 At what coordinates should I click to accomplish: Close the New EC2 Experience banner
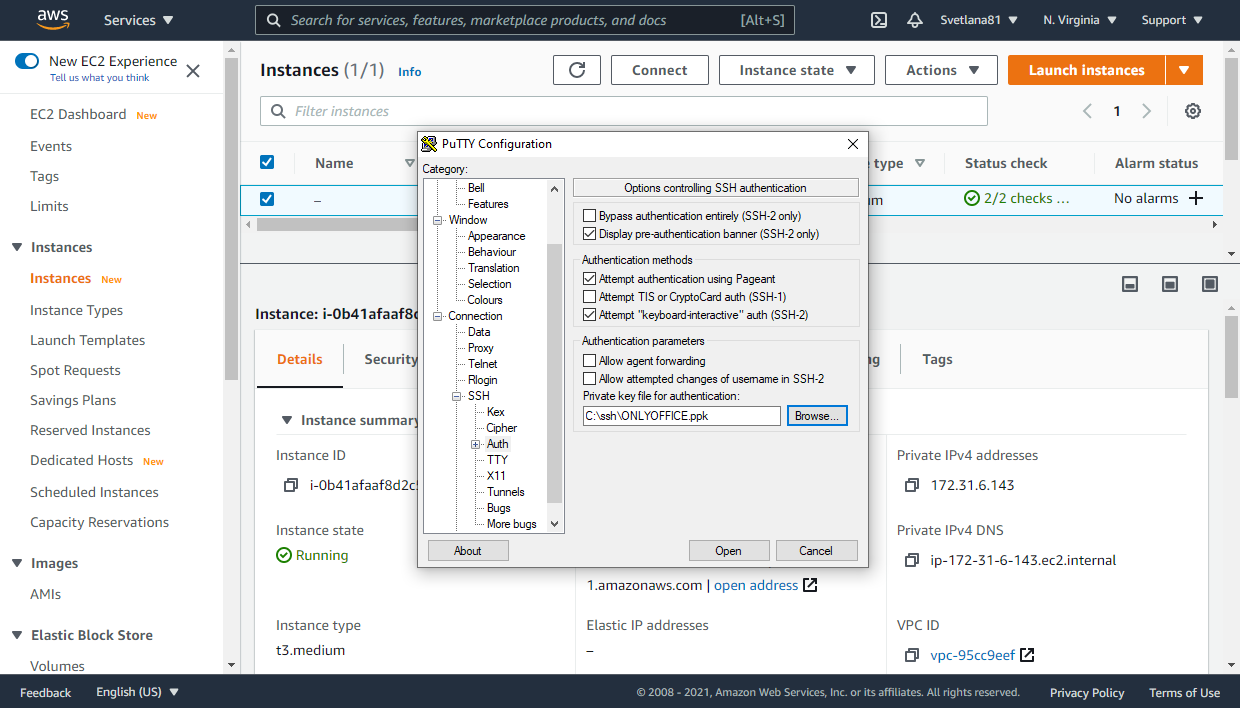tap(193, 71)
